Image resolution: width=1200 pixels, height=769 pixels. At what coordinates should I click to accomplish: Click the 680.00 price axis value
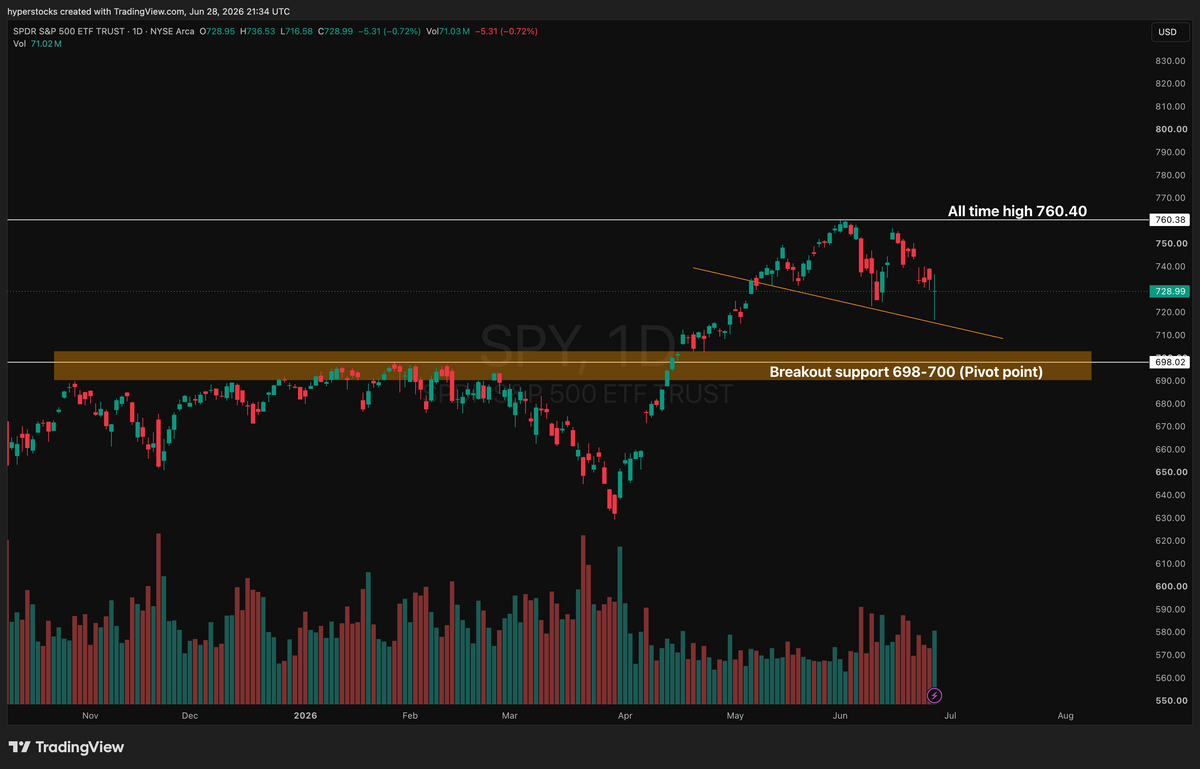click(x=1170, y=404)
